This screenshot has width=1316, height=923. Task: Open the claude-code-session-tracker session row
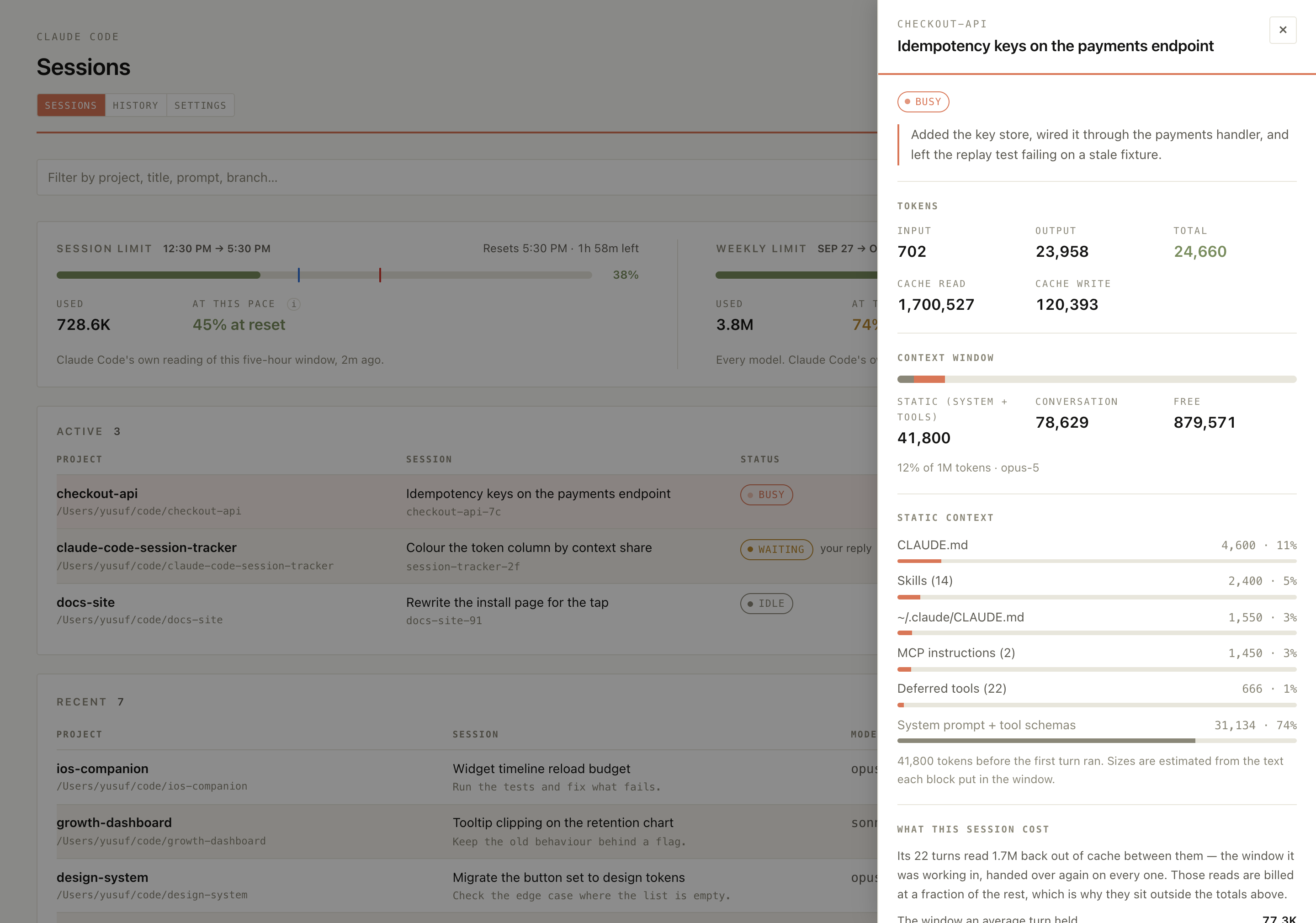point(467,556)
